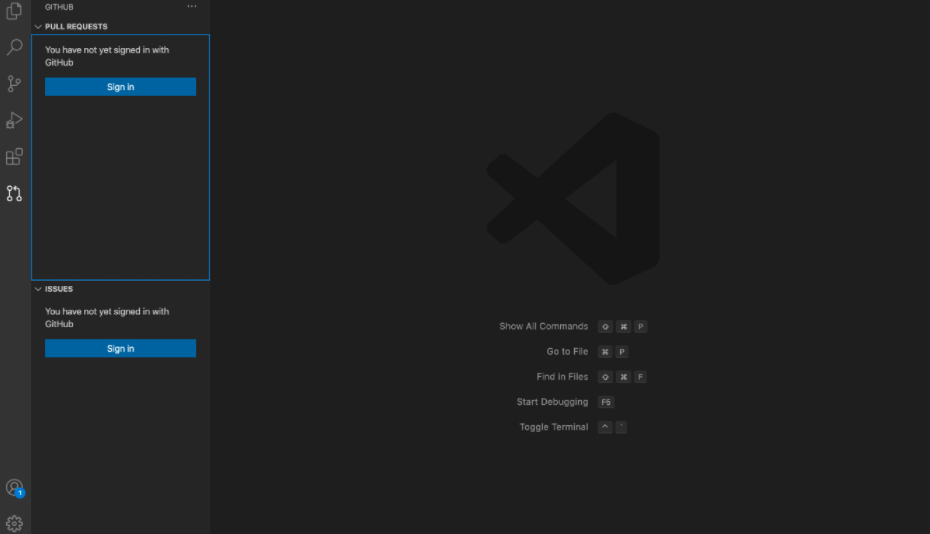This screenshot has height=534, width=930.
Task: Click the ISSUES header text
Action: (x=59, y=289)
